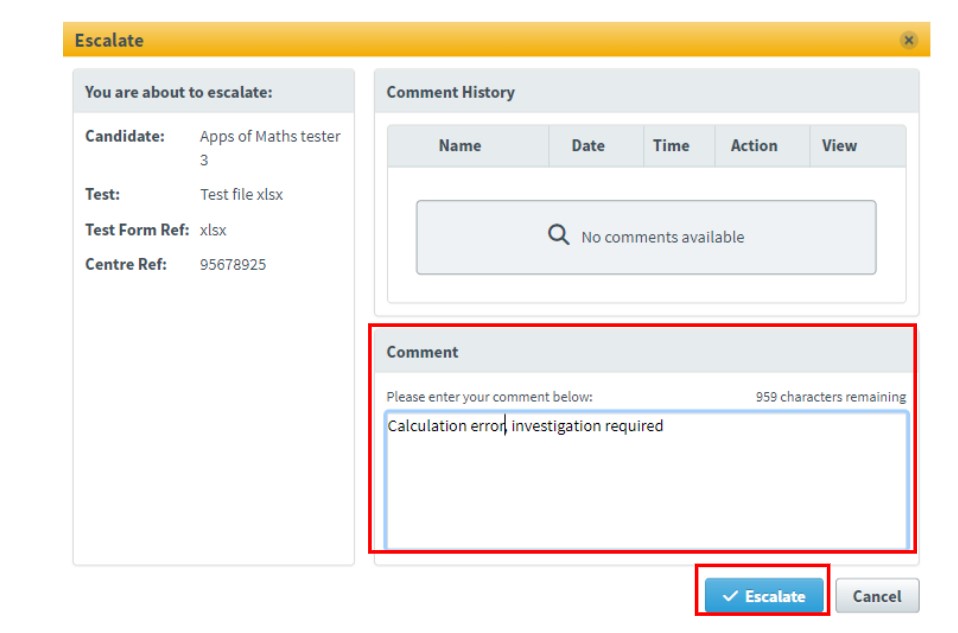This screenshot has width=958, height=633.
Task: Click the '959 characters remaining' counter
Action: point(830,397)
